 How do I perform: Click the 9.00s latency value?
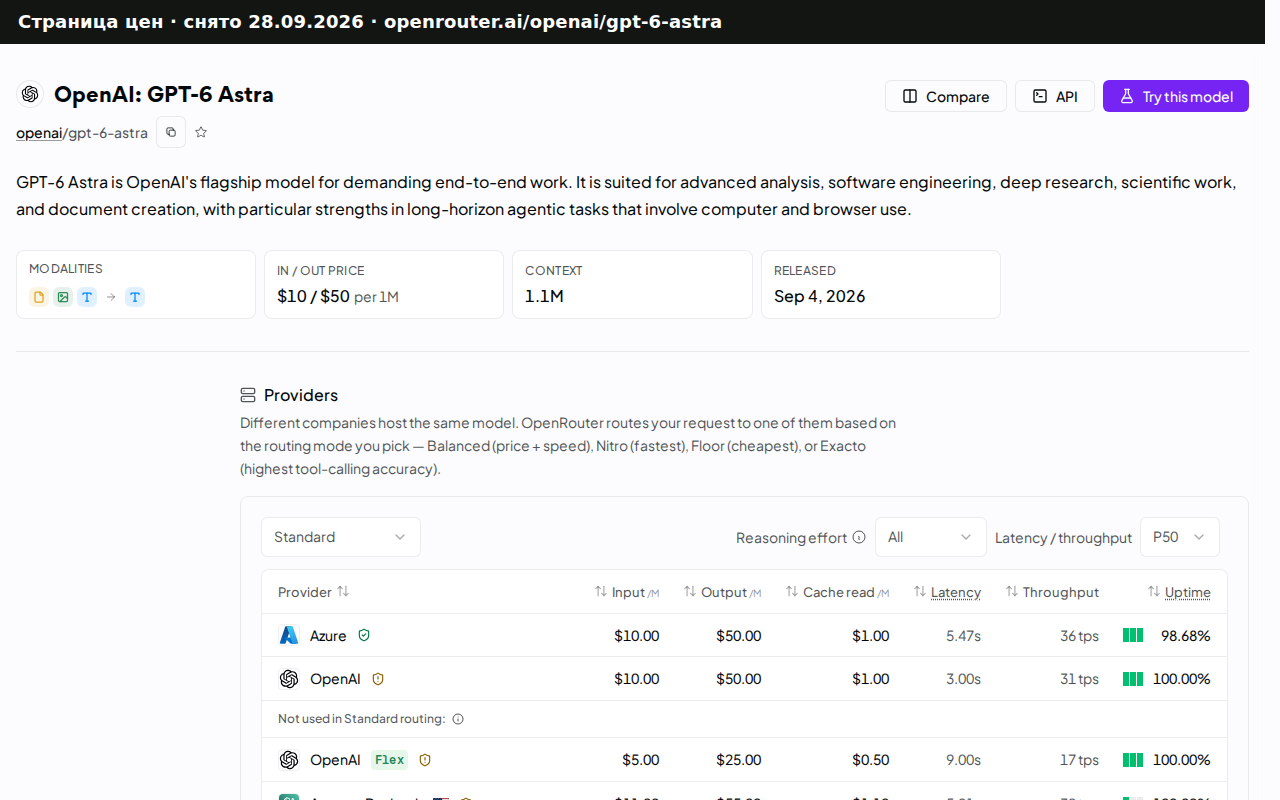coord(963,760)
